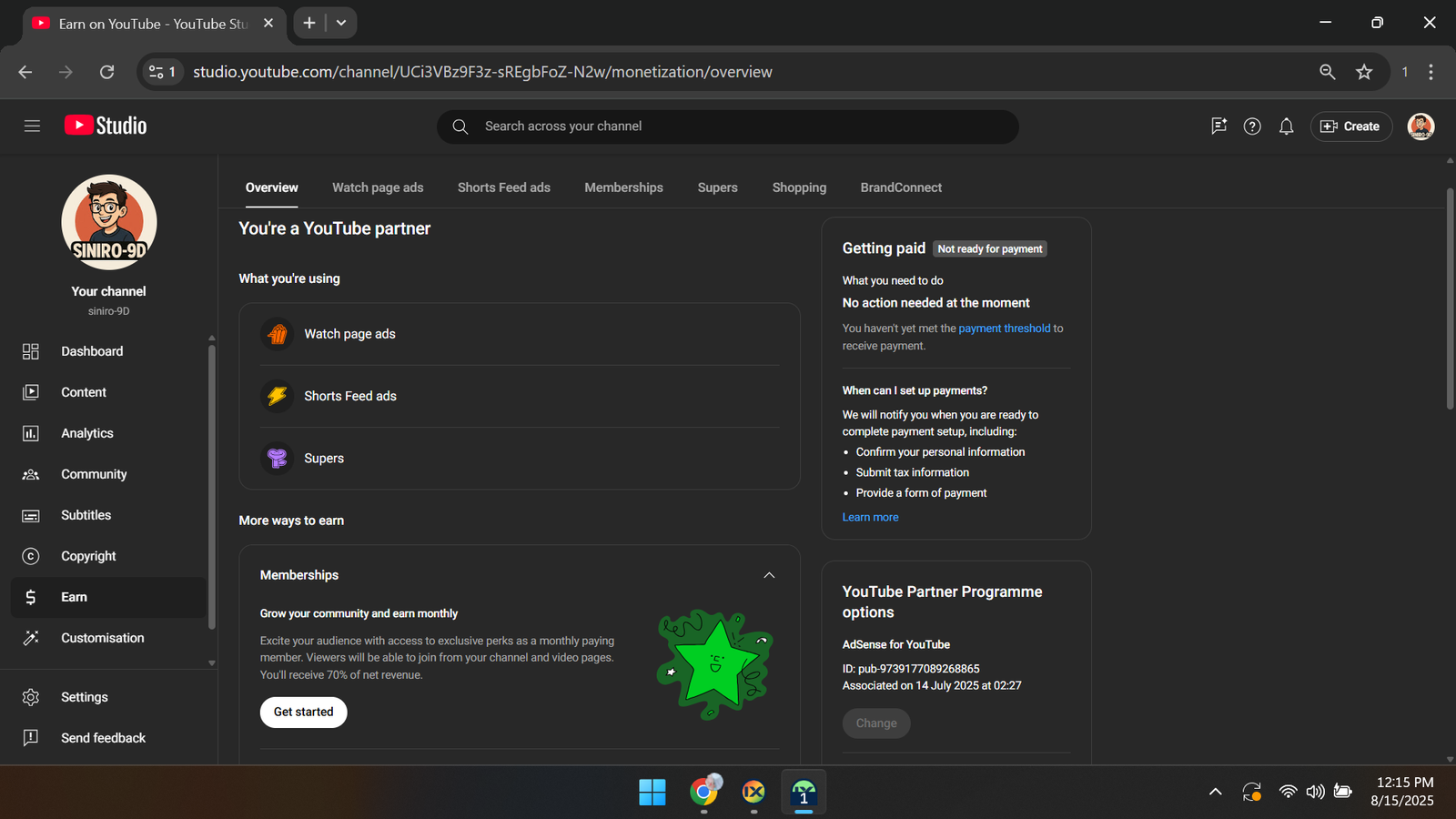Bookmark this page with the star icon
This screenshot has width=1456, height=819.
click(x=1363, y=72)
